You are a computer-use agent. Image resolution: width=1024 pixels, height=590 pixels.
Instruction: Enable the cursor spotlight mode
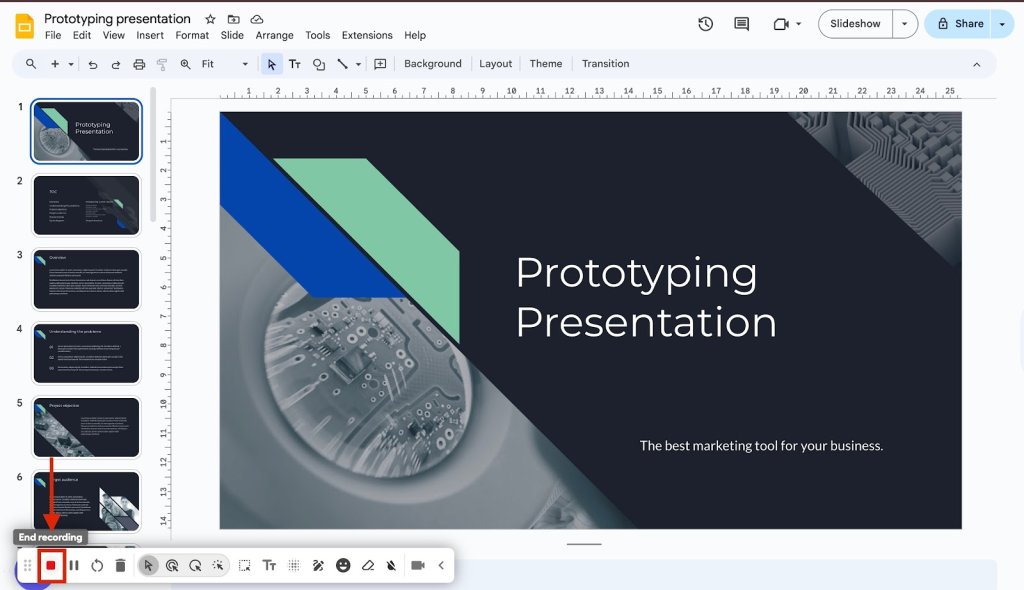click(x=195, y=566)
